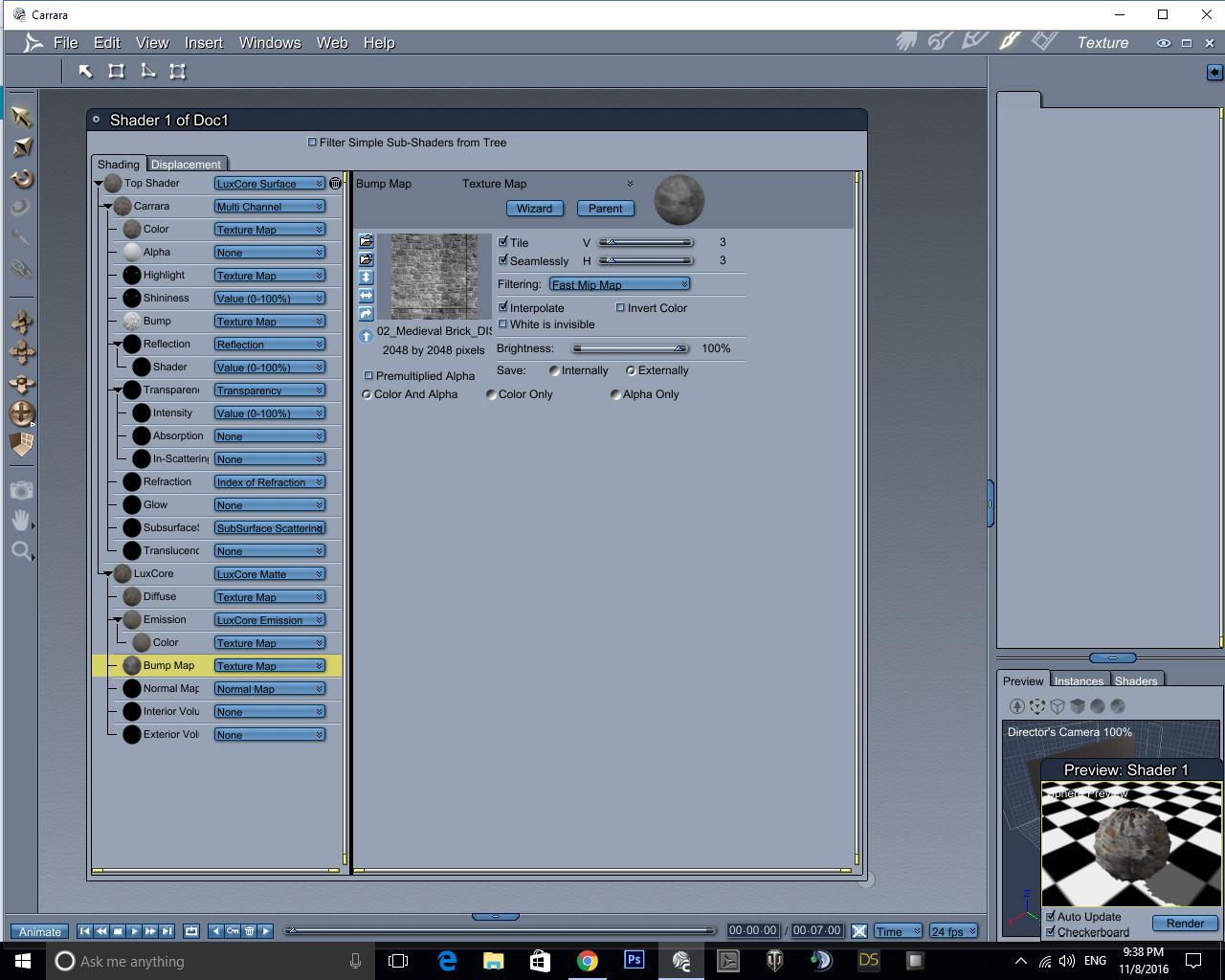Open the Windows menu
1225x980 pixels.
tap(270, 42)
